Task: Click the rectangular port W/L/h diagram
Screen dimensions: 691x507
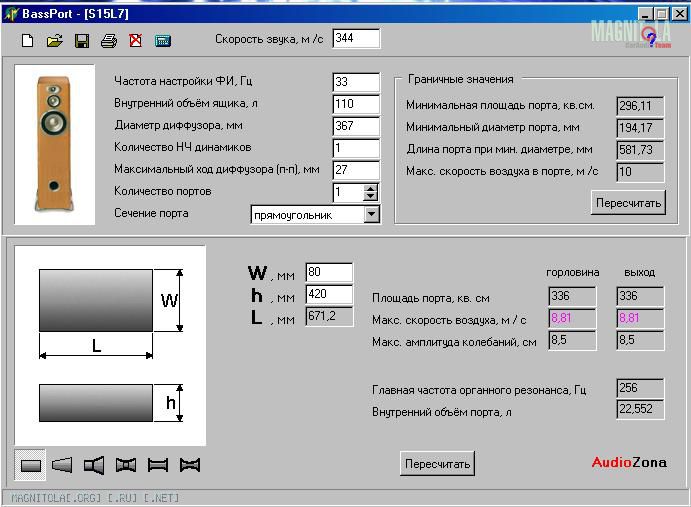Action: (110, 346)
